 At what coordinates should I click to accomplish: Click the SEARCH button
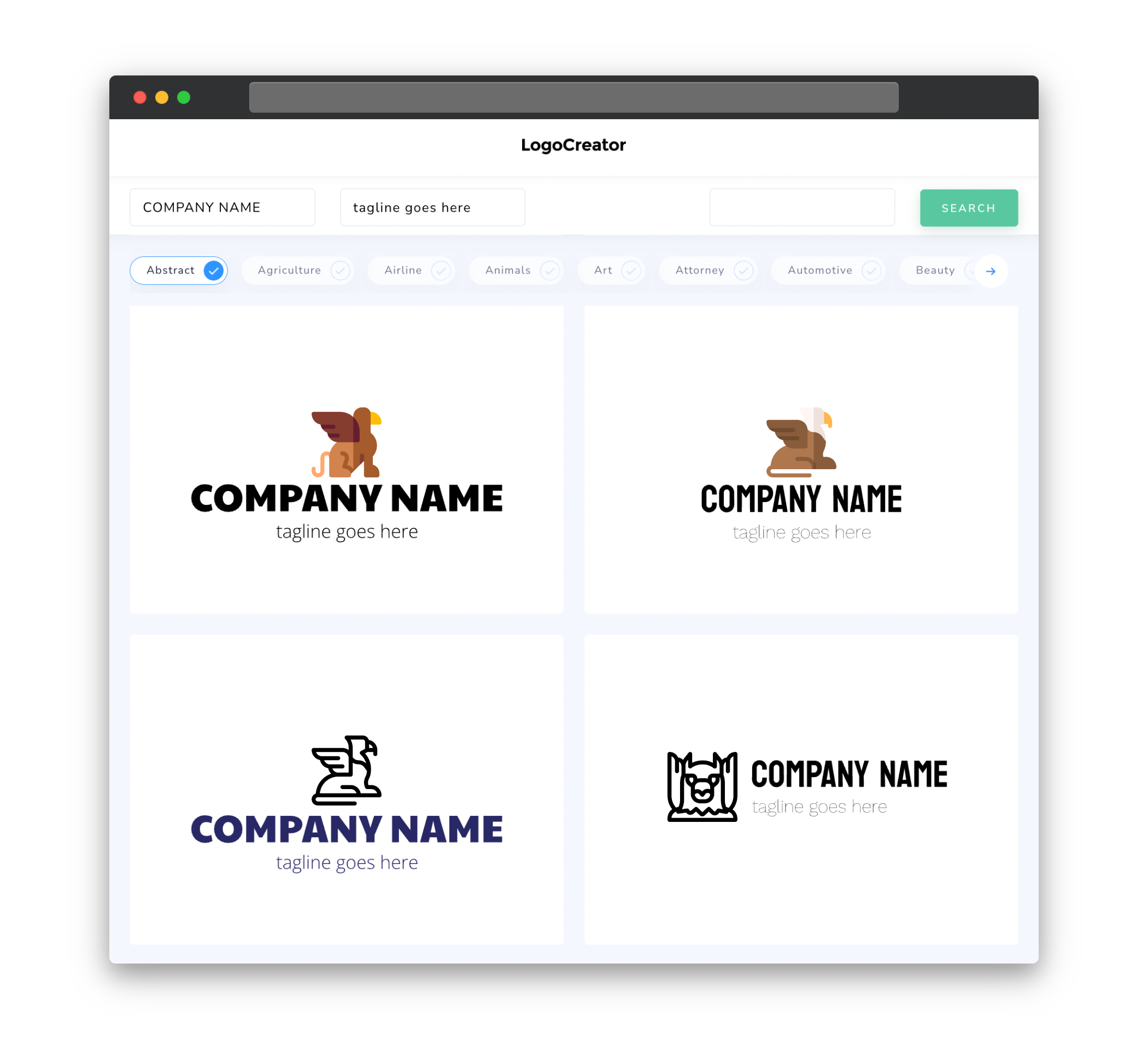pyautogui.click(x=968, y=208)
